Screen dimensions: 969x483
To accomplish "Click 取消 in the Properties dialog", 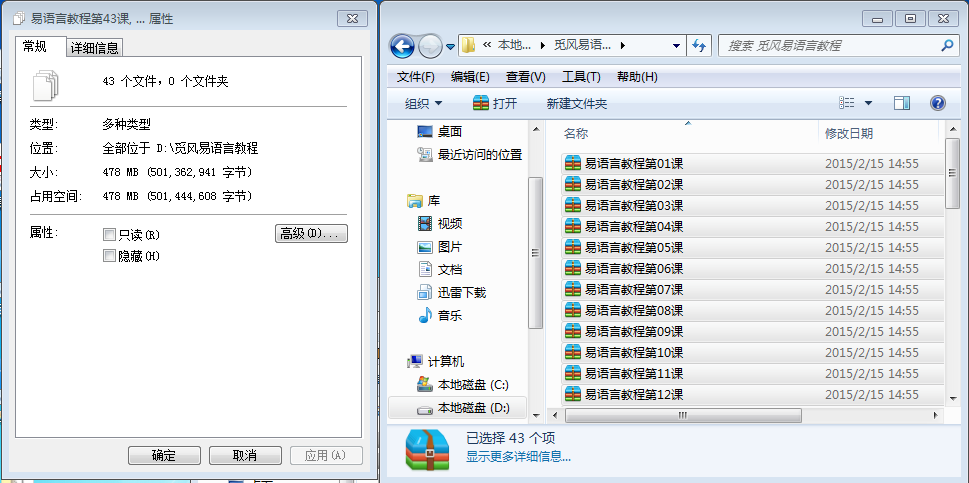I will point(245,456).
